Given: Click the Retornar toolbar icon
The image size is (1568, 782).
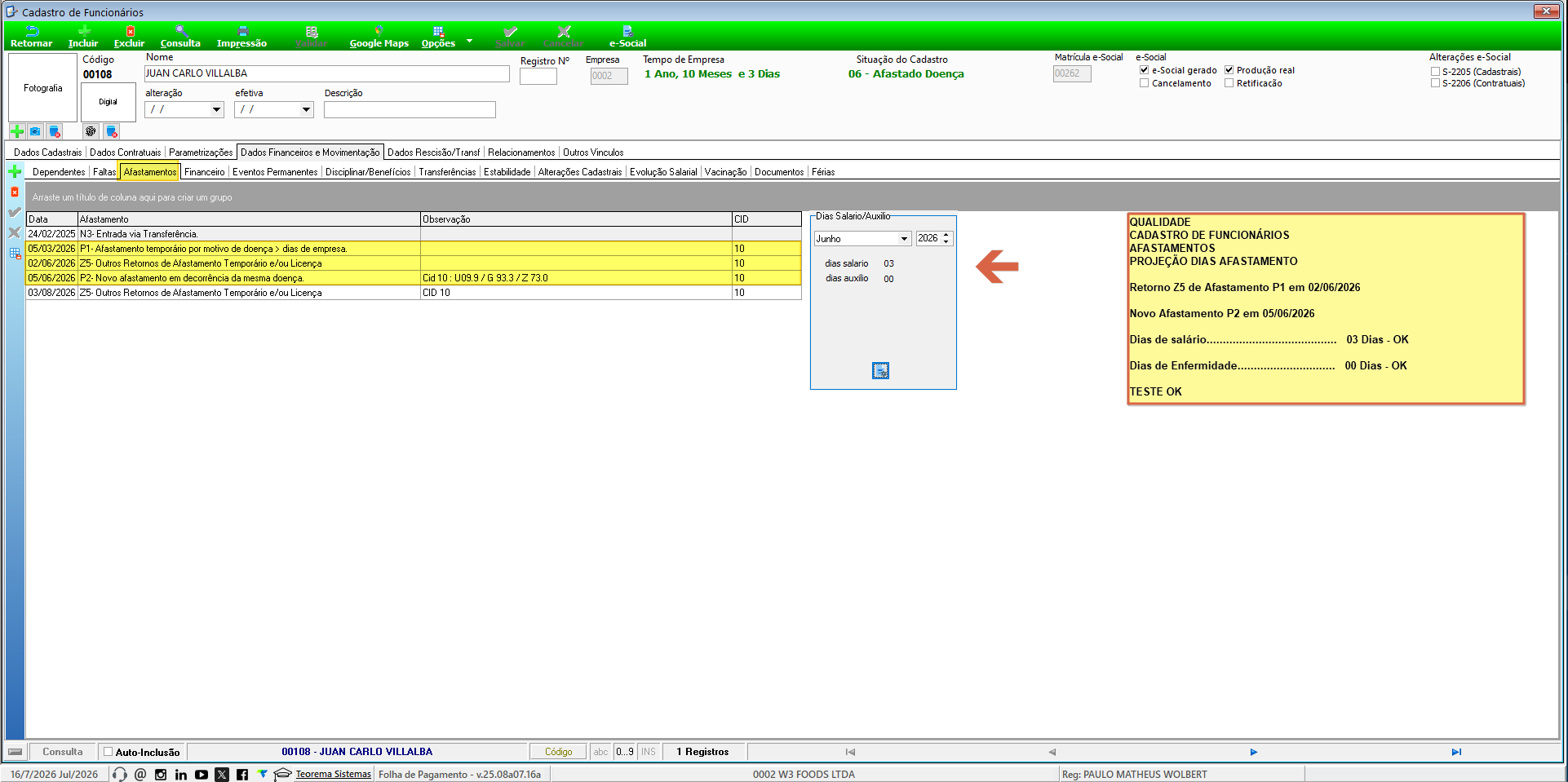Looking at the screenshot, I should 32,37.
